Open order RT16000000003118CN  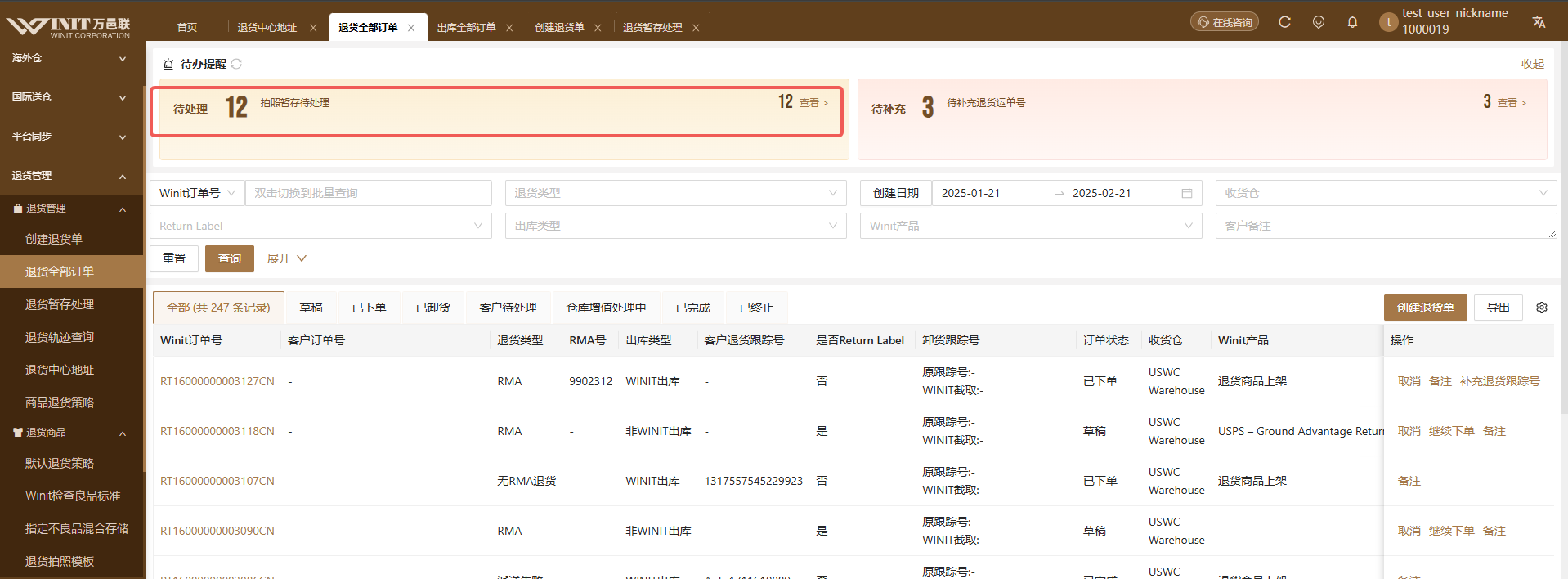pyautogui.click(x=217, y=431)
